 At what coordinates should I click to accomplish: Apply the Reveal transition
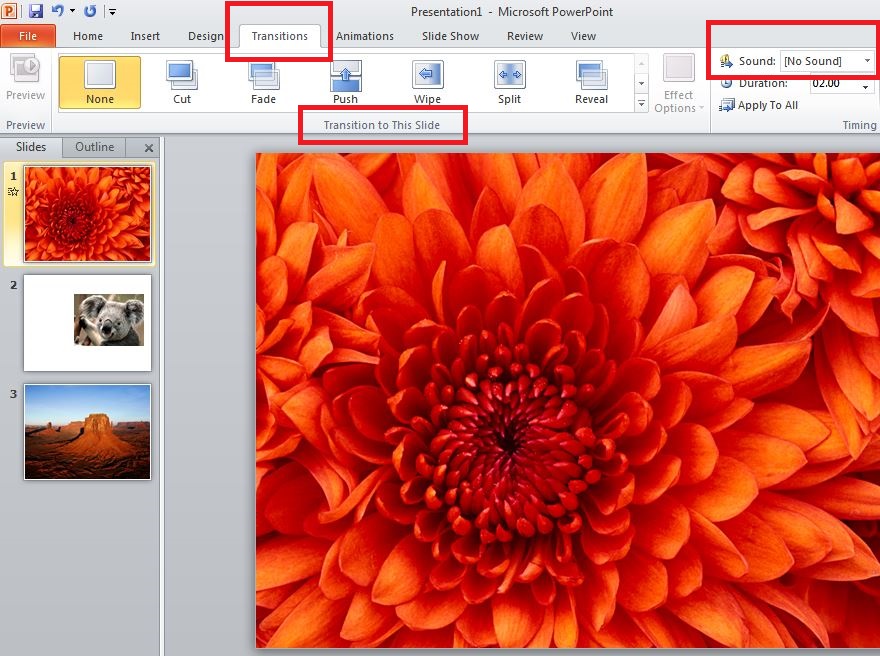pos(591,82)
